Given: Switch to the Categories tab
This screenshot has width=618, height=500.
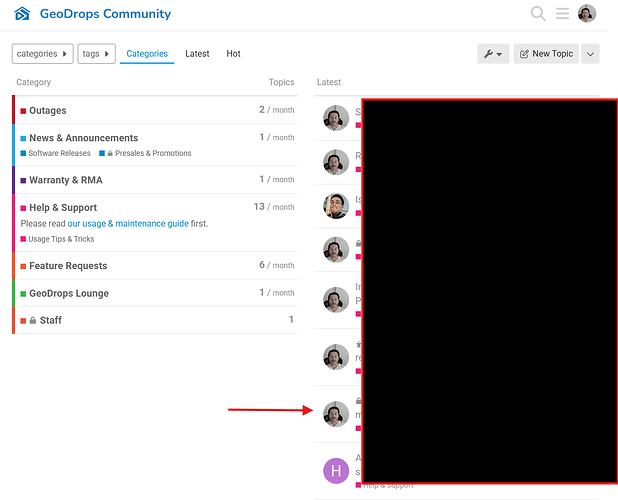Looking at the screenshot, I should tap(147, 54).
